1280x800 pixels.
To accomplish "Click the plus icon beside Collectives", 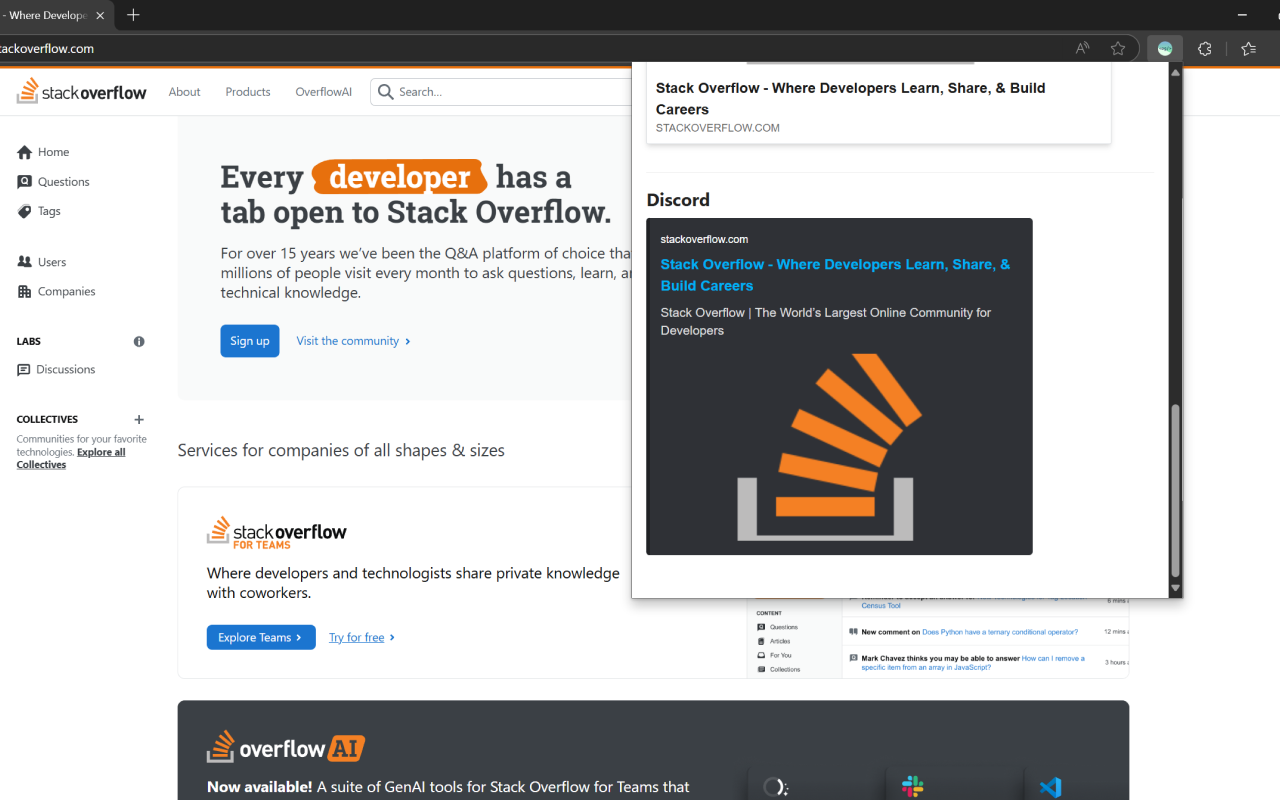I will (x=139, y=420).
